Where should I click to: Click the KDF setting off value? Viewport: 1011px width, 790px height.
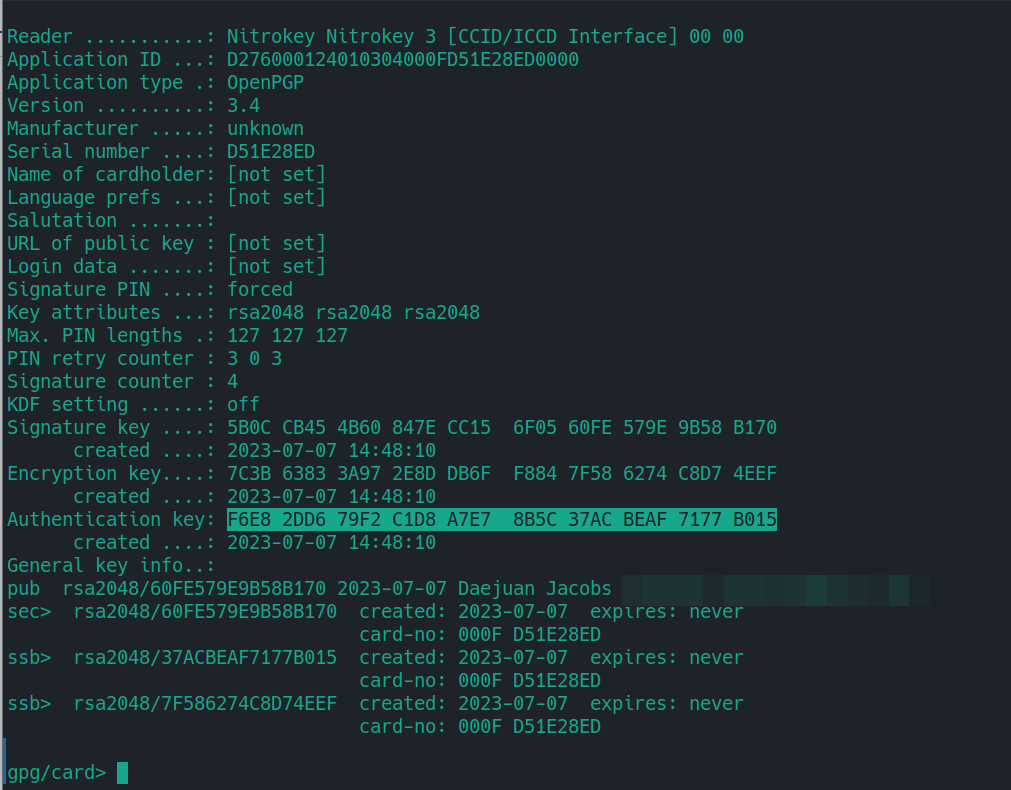(243, 405)
